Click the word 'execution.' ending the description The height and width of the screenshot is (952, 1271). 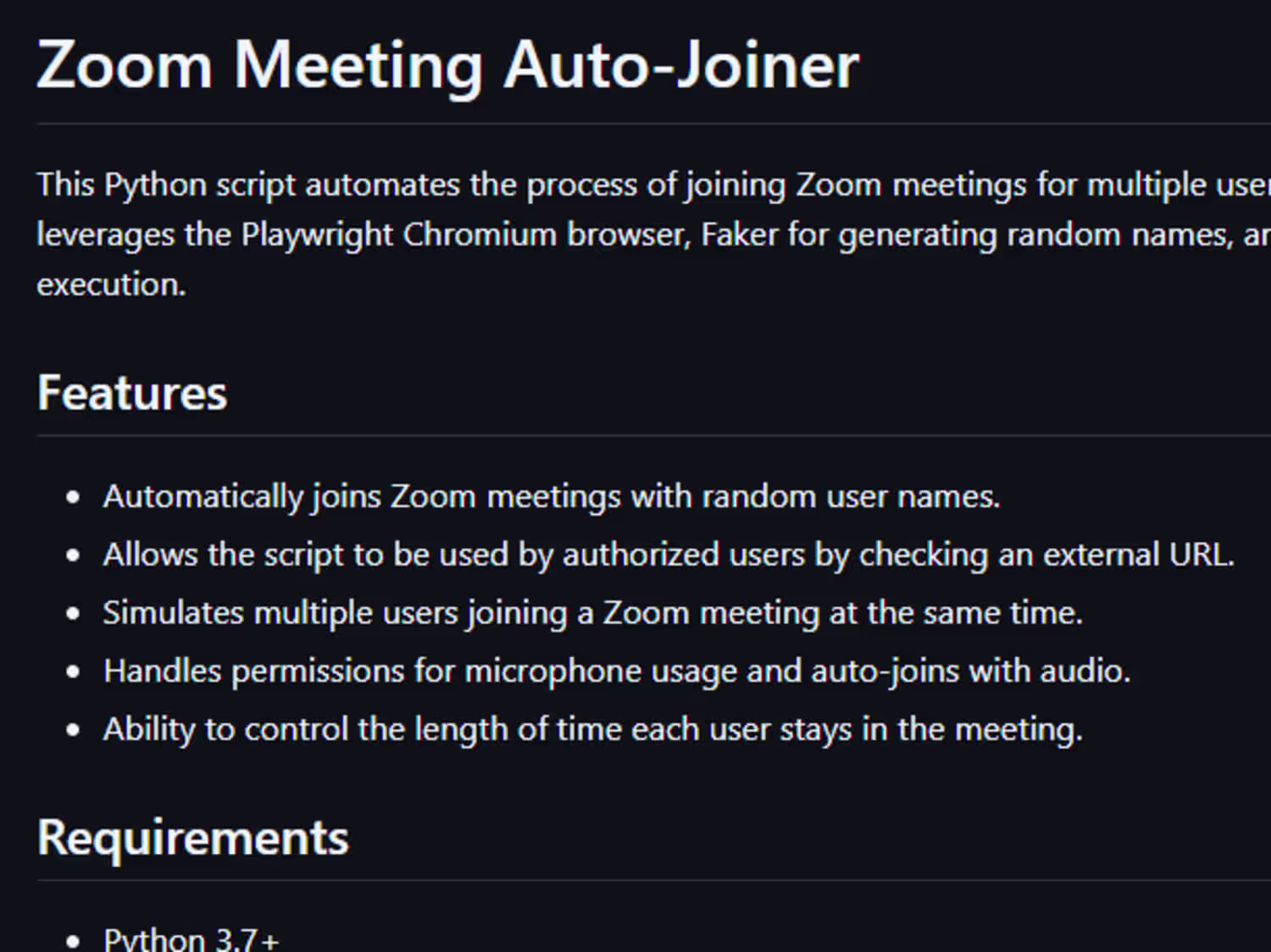111,285
